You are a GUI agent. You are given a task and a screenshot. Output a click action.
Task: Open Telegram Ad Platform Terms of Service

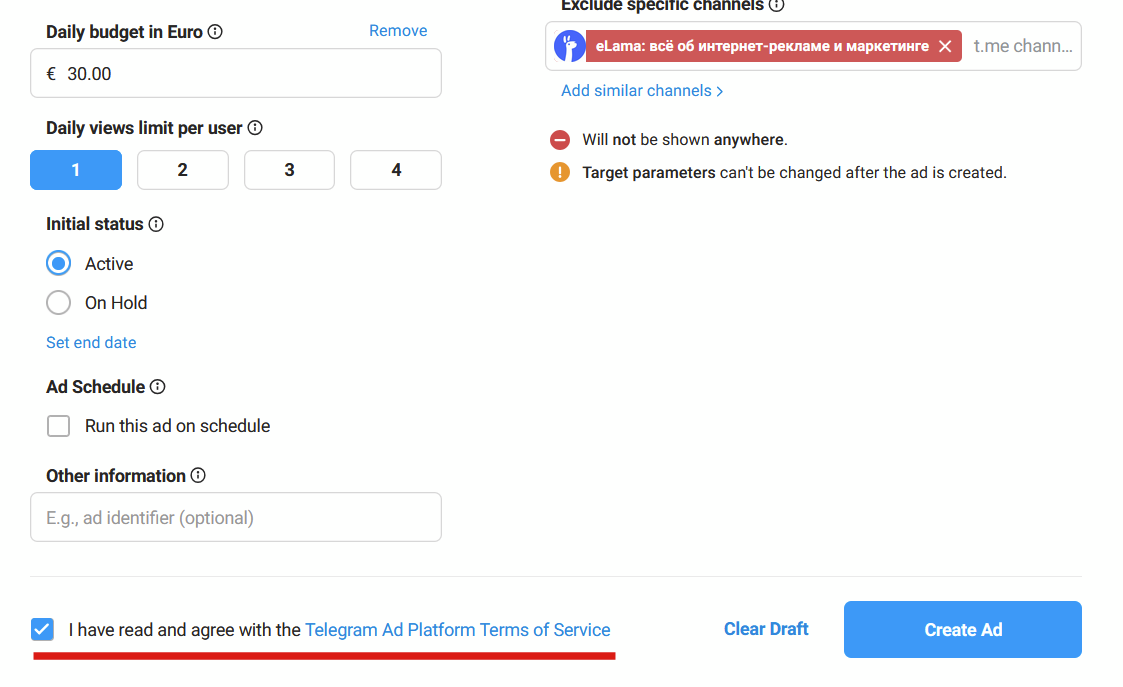click(x=457, y=630)
